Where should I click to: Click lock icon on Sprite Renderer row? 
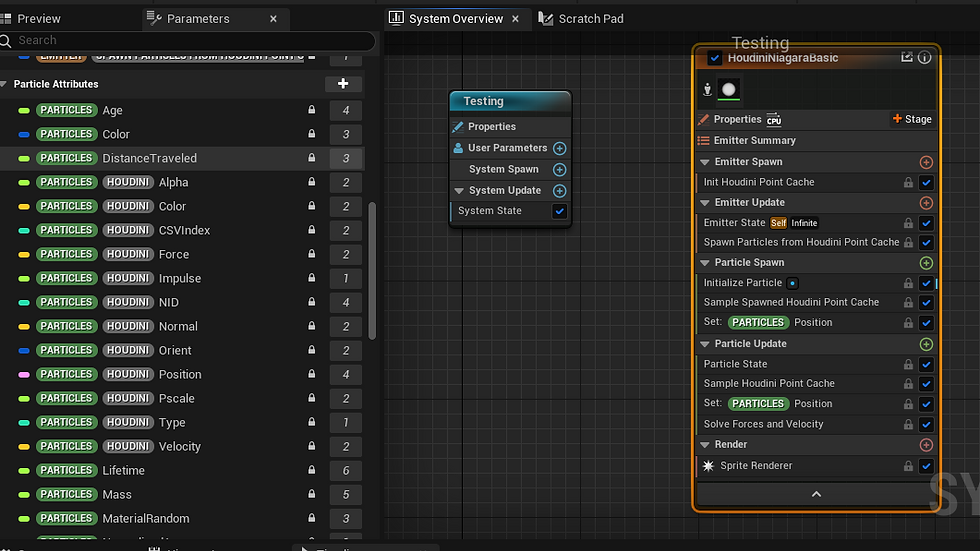pos(908,466)
